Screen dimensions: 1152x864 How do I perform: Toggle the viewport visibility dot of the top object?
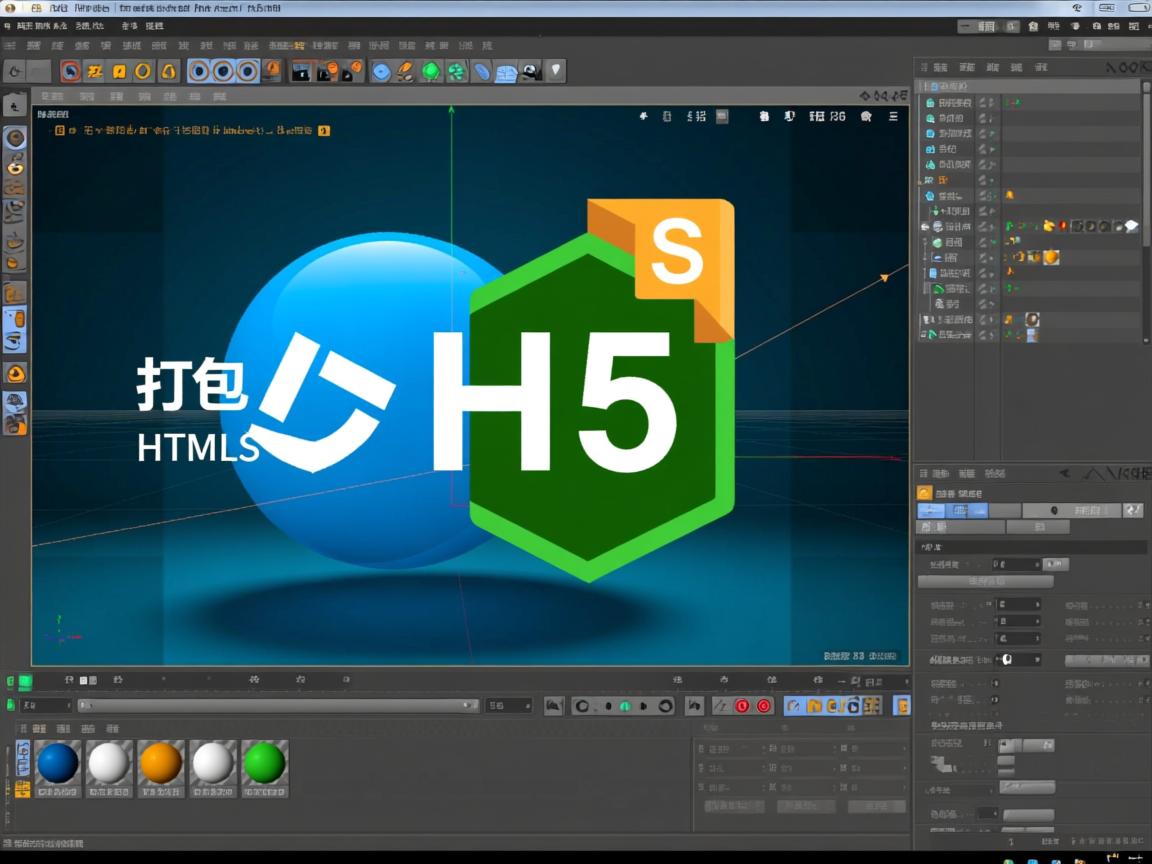(983, 101)
